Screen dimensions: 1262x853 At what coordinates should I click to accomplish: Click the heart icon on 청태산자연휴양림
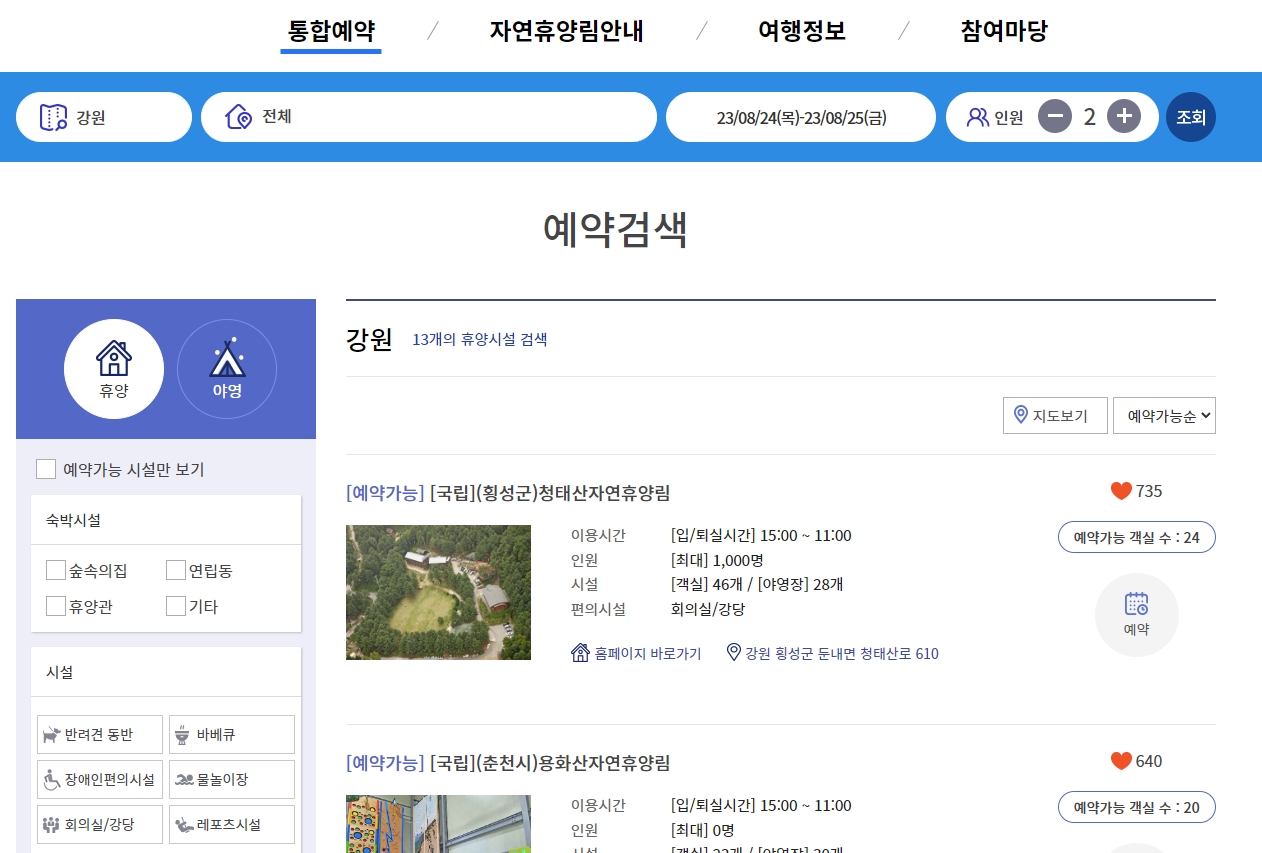tap(1119, 491)
